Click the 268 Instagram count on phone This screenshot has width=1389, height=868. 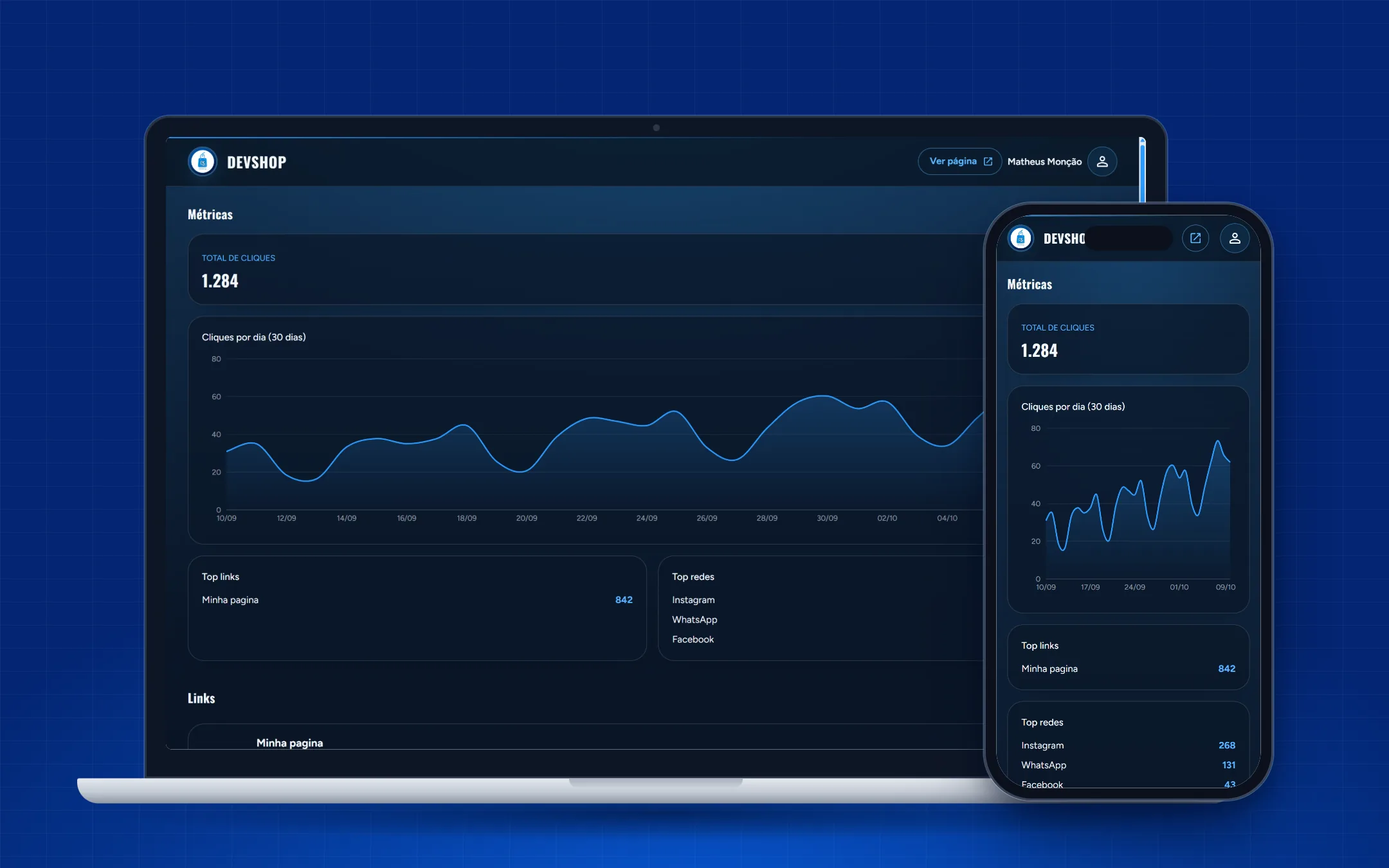(x=1227, y=745)
